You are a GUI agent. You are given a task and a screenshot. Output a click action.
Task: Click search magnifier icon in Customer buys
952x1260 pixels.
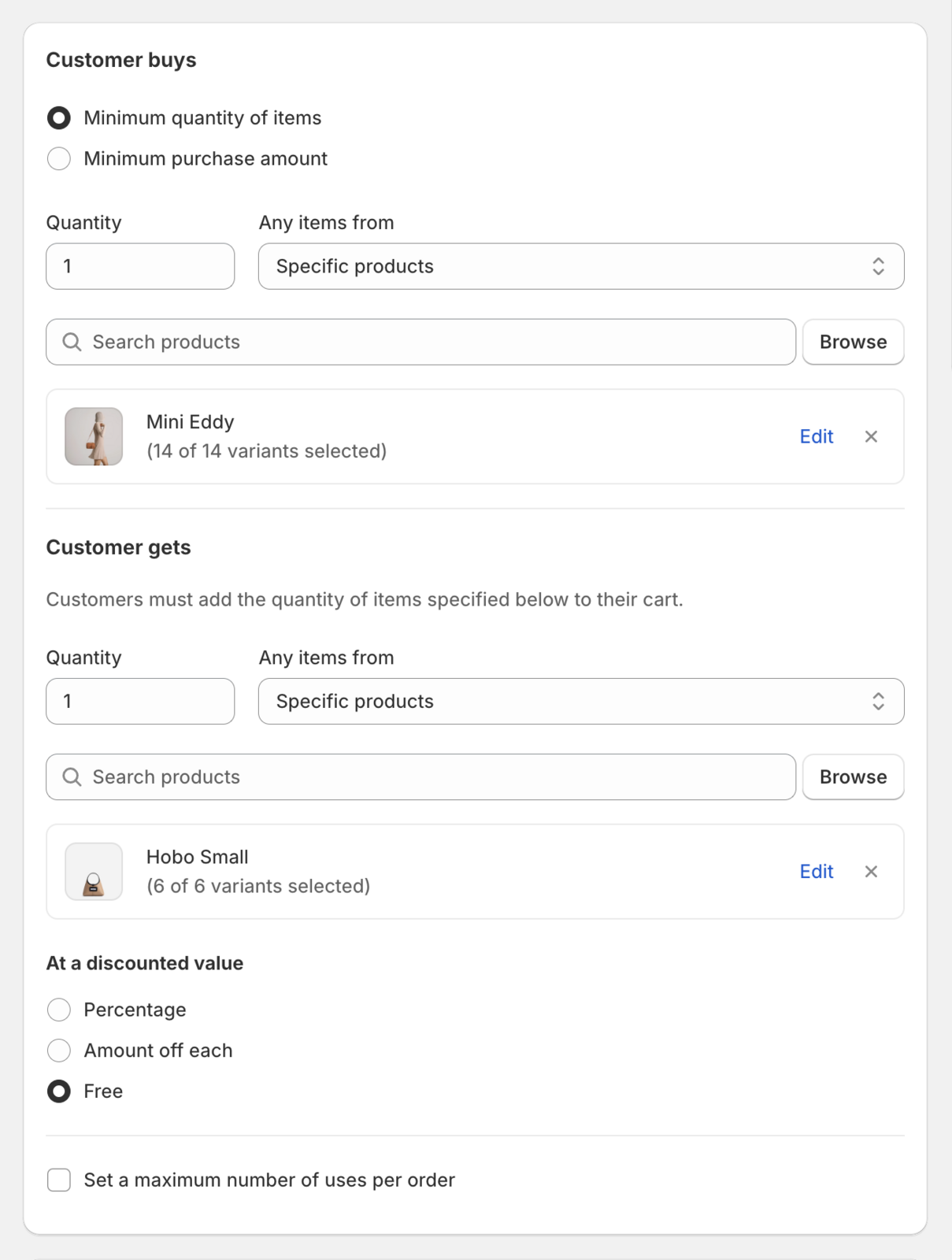click(x=72, y=342)
